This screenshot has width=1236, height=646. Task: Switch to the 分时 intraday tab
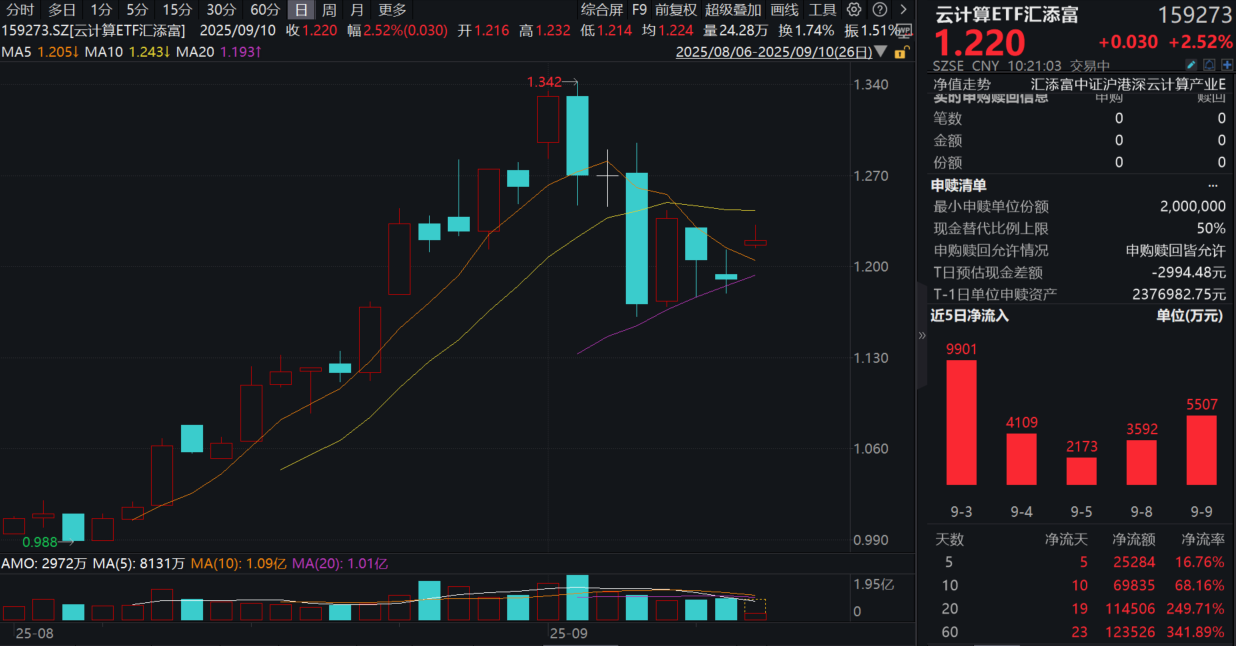[20, 10]
